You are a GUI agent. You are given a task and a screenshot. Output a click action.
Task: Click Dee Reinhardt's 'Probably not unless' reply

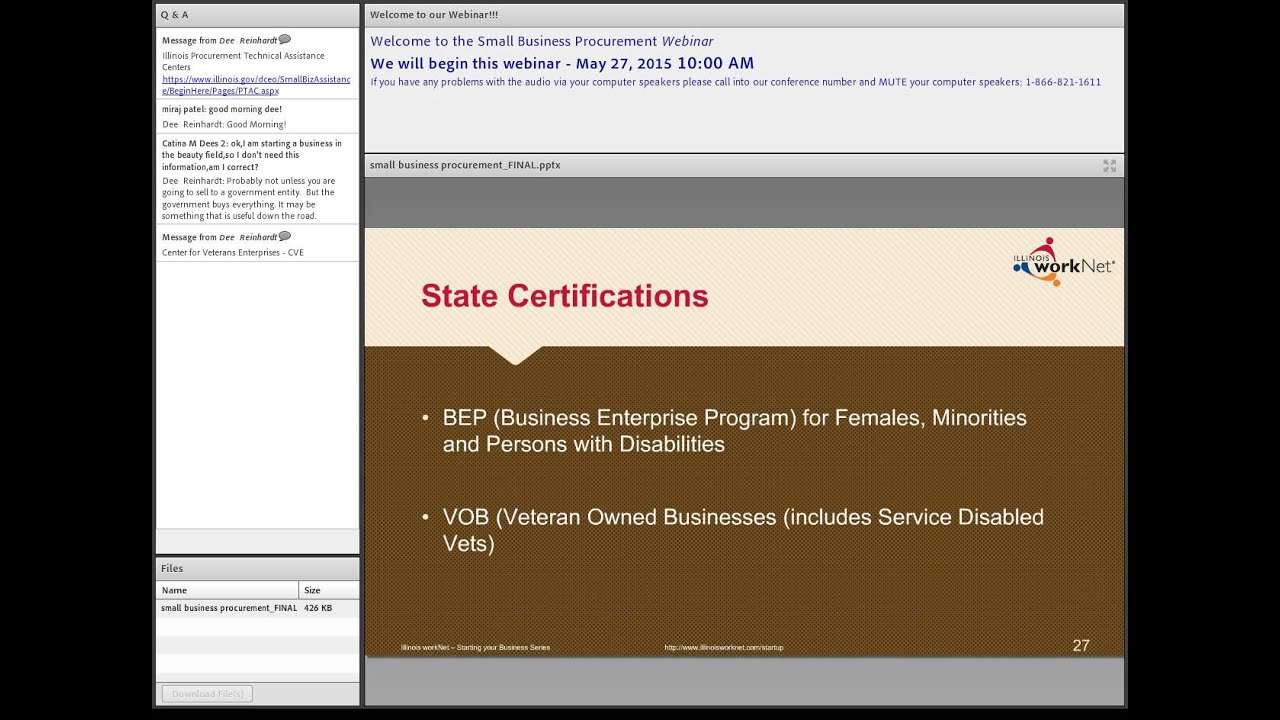click(249, 198)
